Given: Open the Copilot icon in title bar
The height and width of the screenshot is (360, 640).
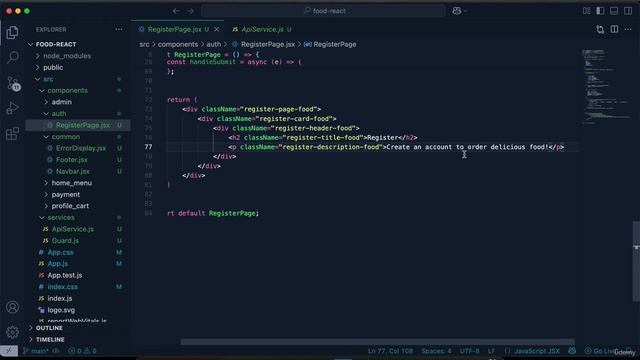Looking at the screenshot, I should coord(457,11).
